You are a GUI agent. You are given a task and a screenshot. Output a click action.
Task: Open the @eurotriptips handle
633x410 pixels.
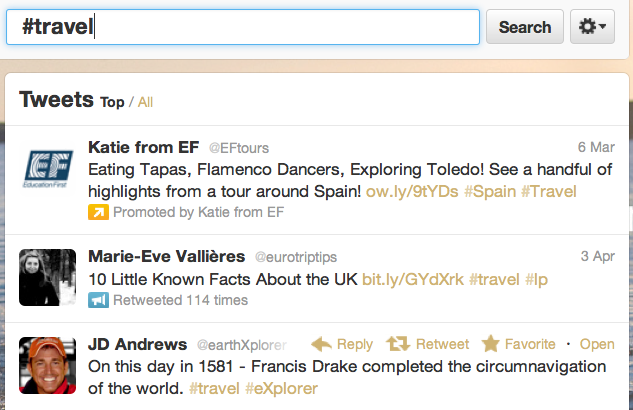tap(296, 257)
